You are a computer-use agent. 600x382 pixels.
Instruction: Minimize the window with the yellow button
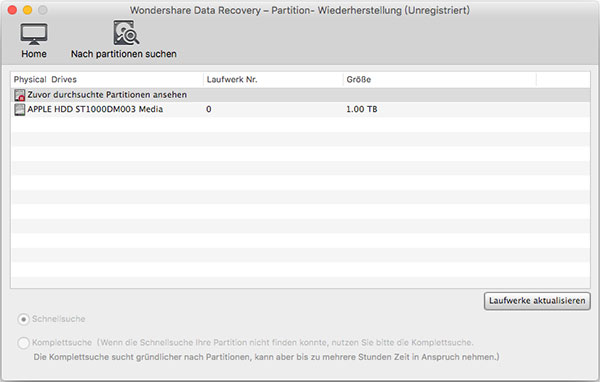[x=28, y=10]
